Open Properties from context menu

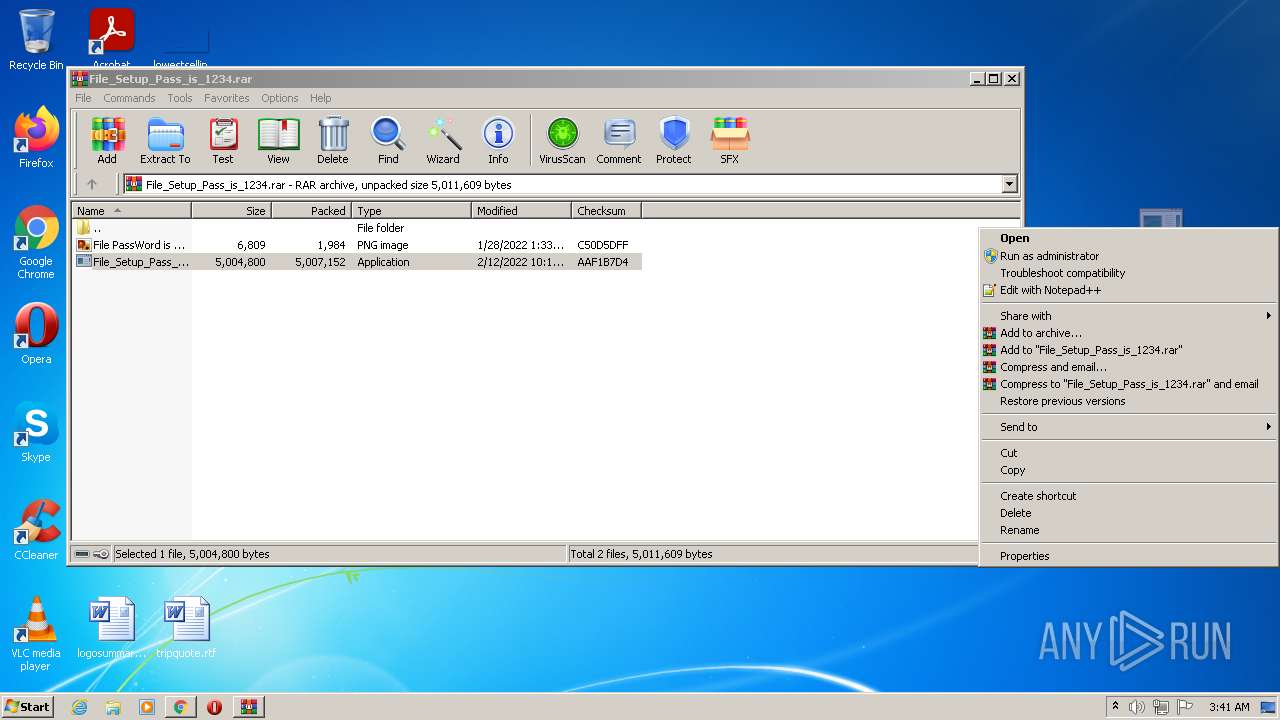click(1128, 556)
